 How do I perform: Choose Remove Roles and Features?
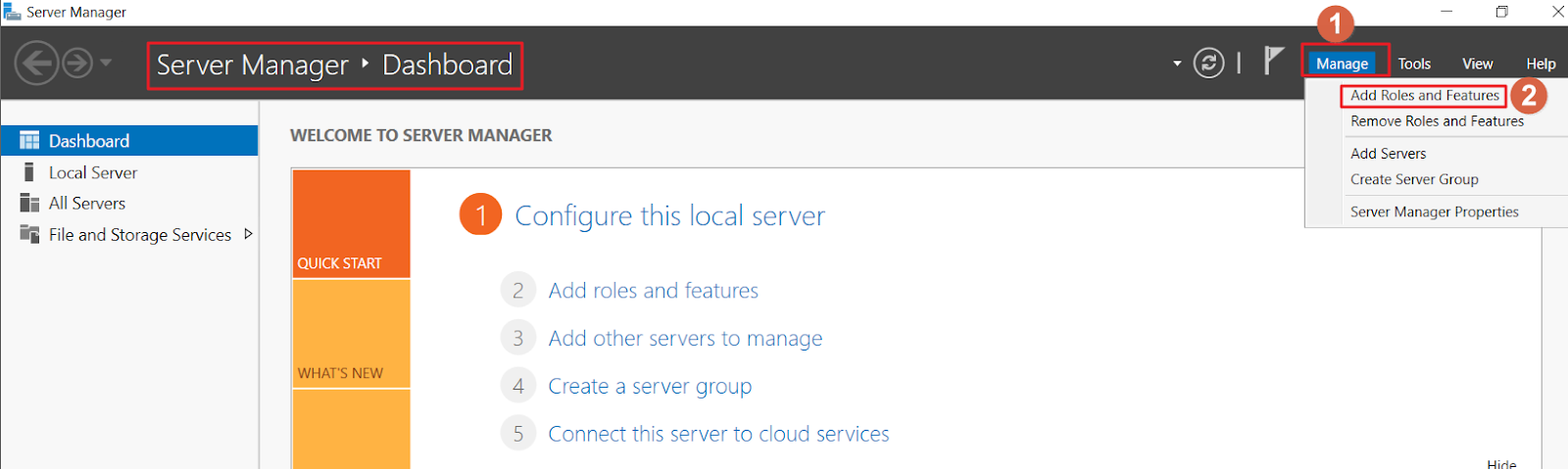click(x=1437, y=121)
